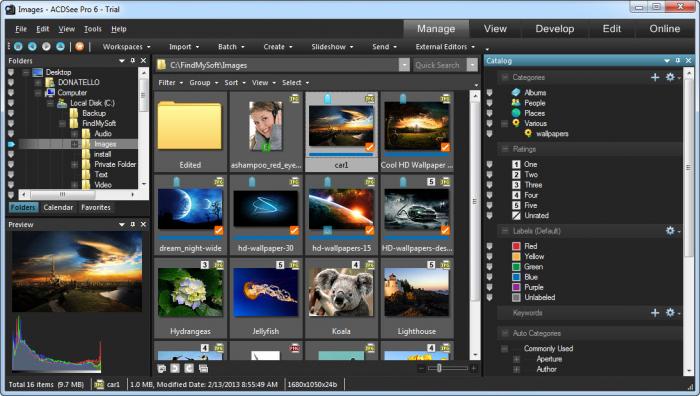Untag car1 using its orange checkbox

(x=370, y=147)
